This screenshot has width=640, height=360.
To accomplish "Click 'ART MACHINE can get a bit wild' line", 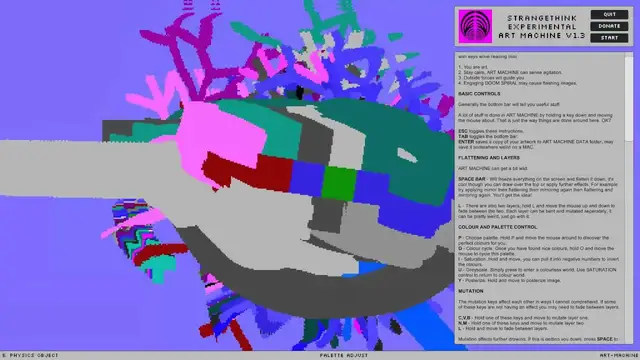I will coord(493,168).
